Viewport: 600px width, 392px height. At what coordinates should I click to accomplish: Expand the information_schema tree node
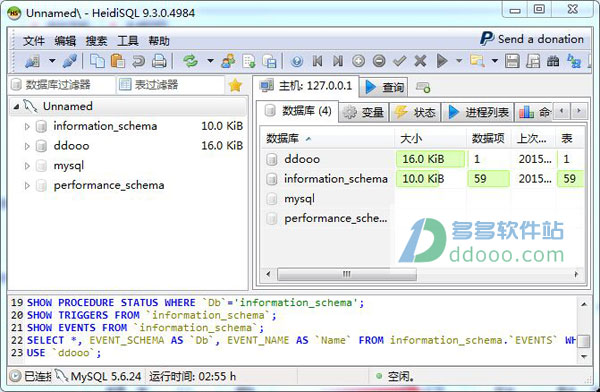point(27,126)
